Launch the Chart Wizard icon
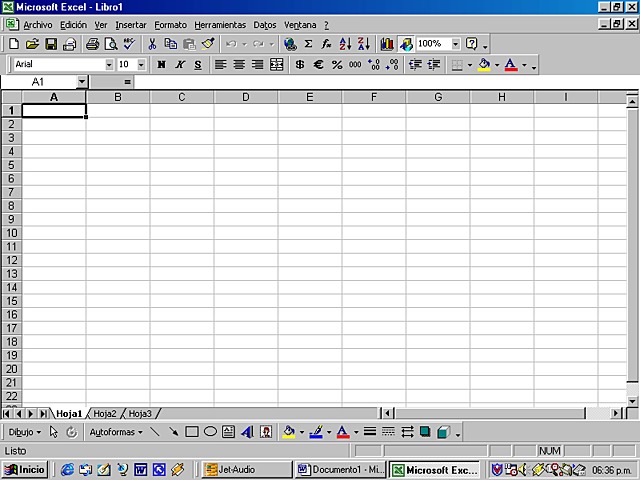The height and width of the screenshot is (480, 640). [387, 44]
